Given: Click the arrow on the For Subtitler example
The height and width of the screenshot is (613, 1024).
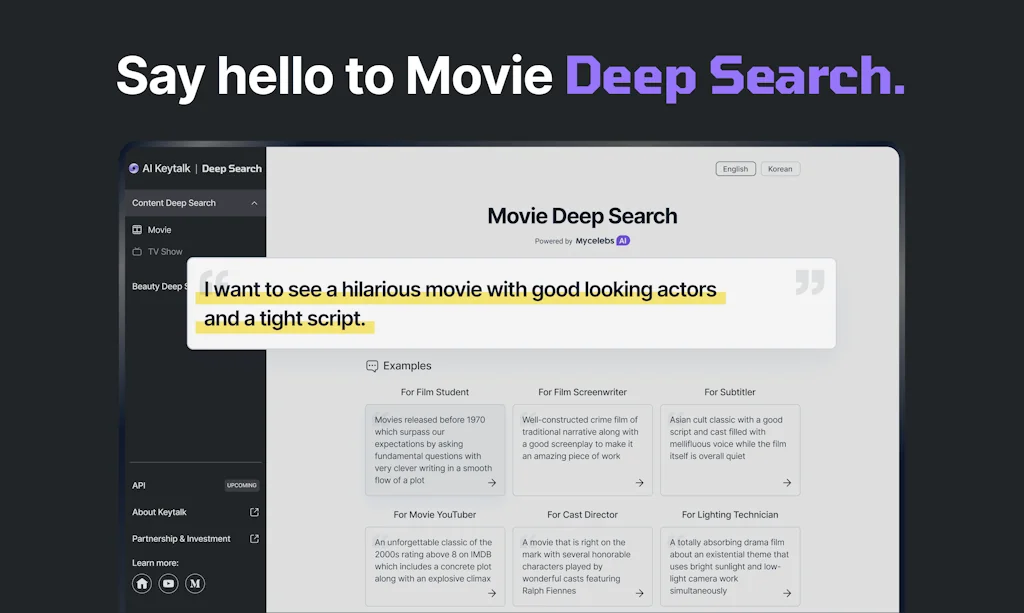Looking at the screenshot, I should (787, 481).
